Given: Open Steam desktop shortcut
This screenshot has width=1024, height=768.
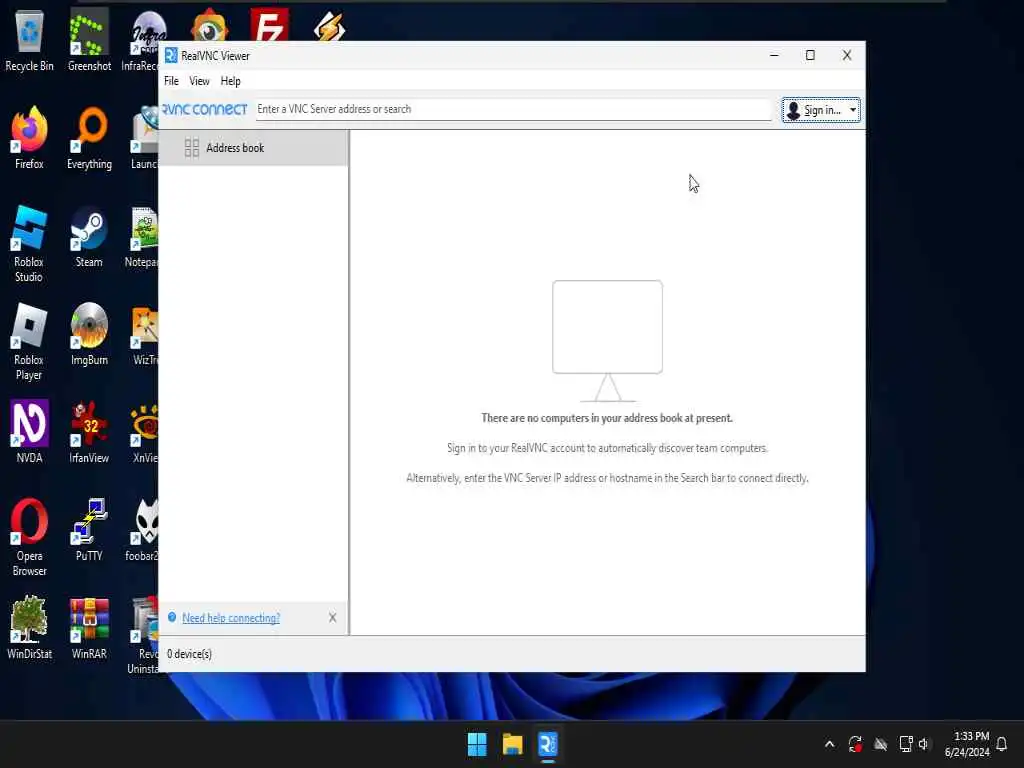Looking at the screenshot, I should tap(89, 236).
